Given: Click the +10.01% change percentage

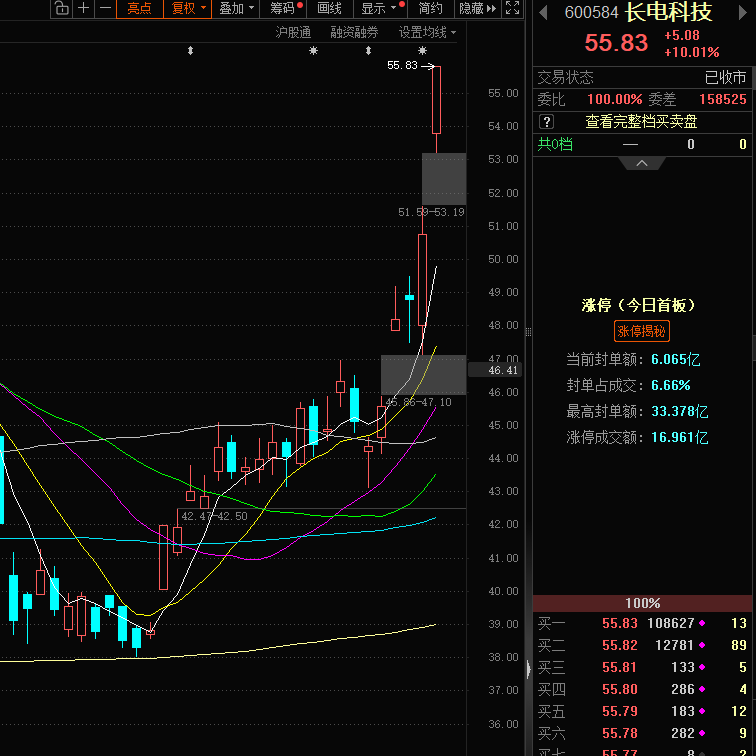Looking at the screenshot, I should [692, 52].
